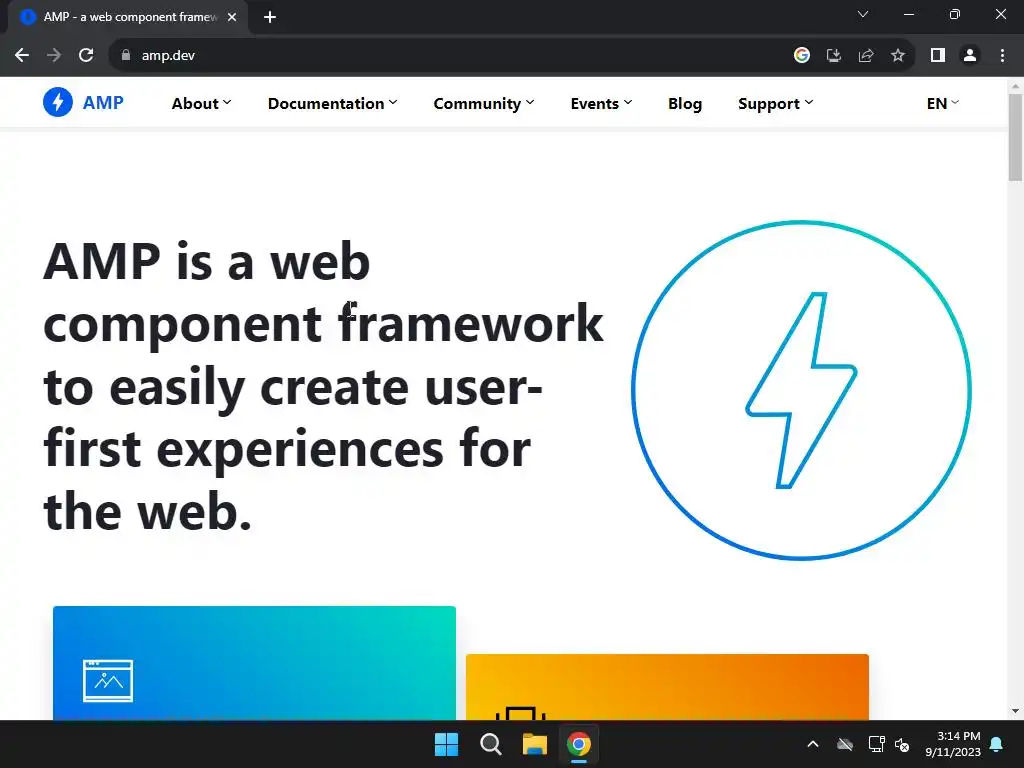Expand the Documentation menu
1024x768 pixels.
pyautogui.click(x=332, y=103)
